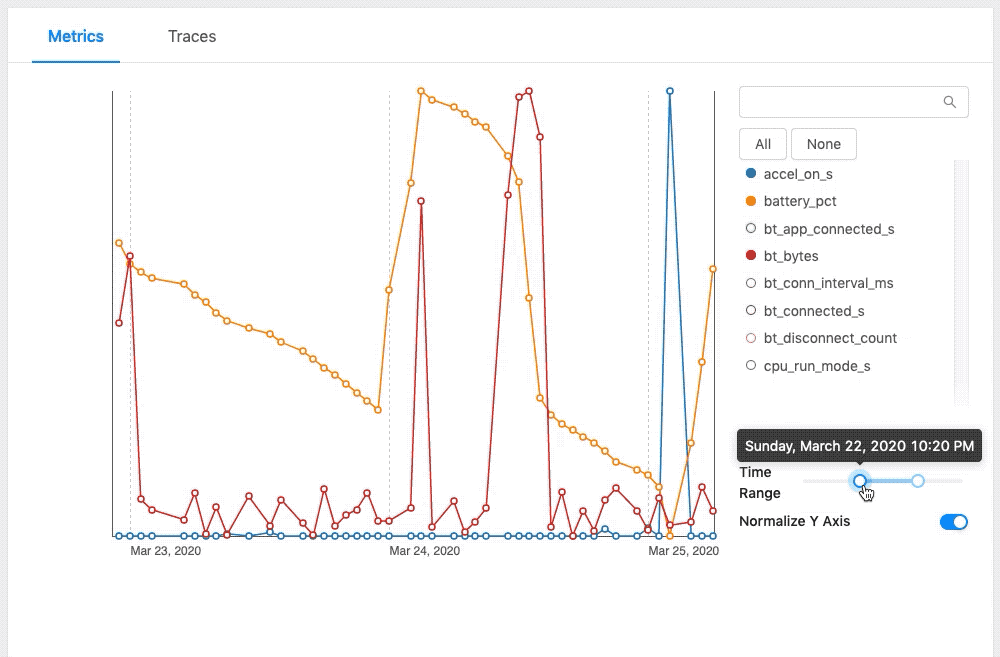Image resolution: width=1000 pixels, height=657 pixels.
Task: Toggle the accel_on_s series marker
Action: click(751, 174)
